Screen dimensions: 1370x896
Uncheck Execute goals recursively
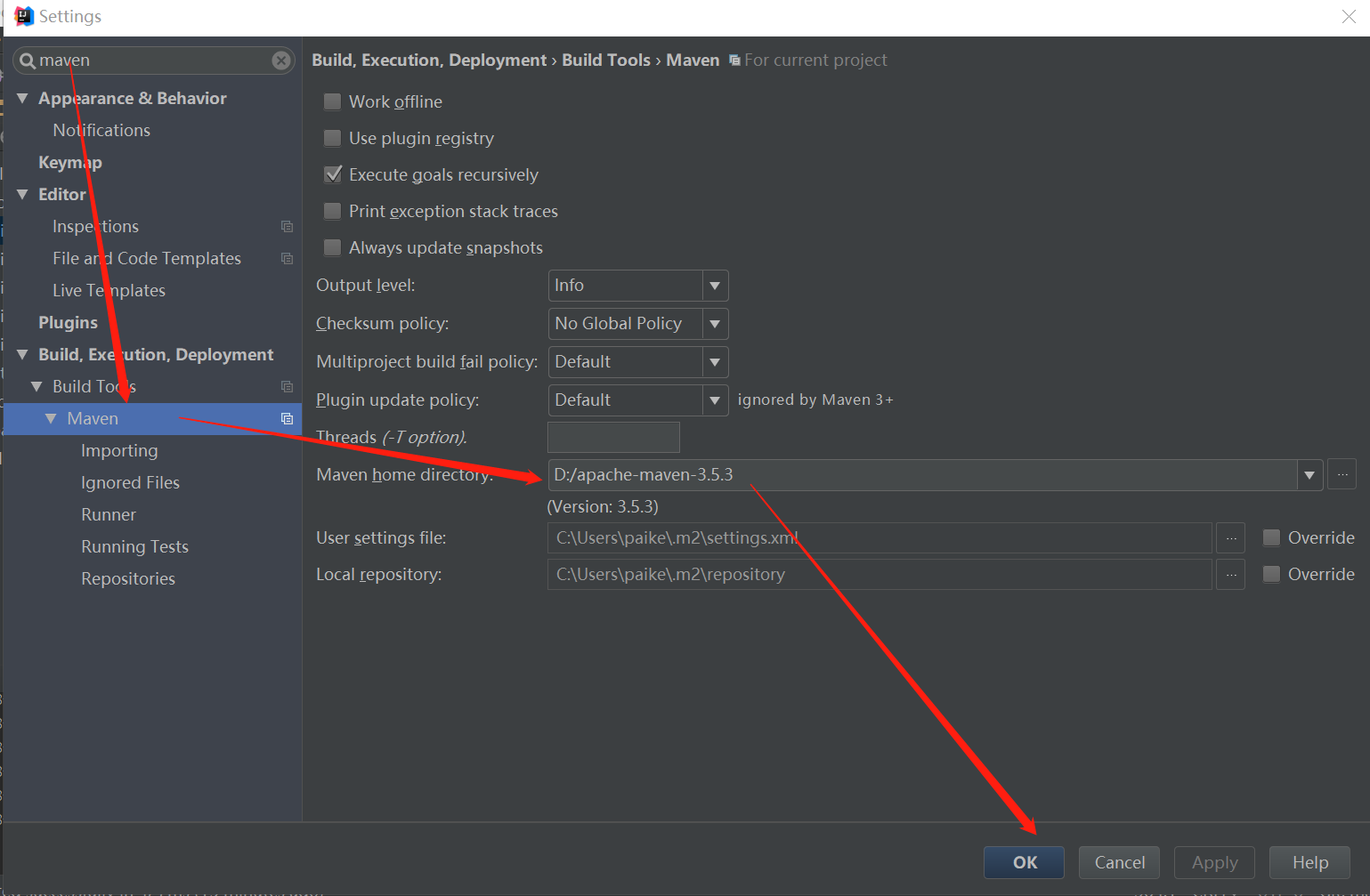pyautogui.click(x=332, y=174)
